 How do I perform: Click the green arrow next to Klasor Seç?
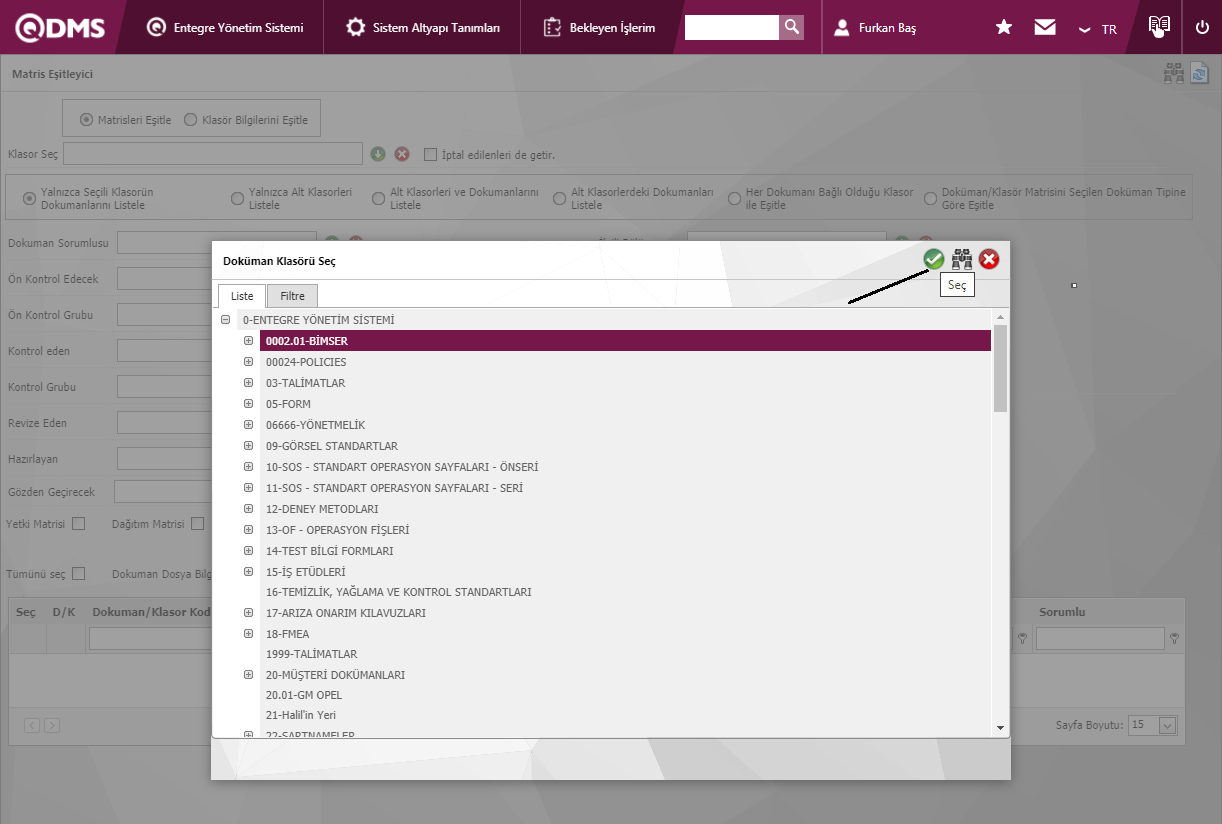point(378,154)
